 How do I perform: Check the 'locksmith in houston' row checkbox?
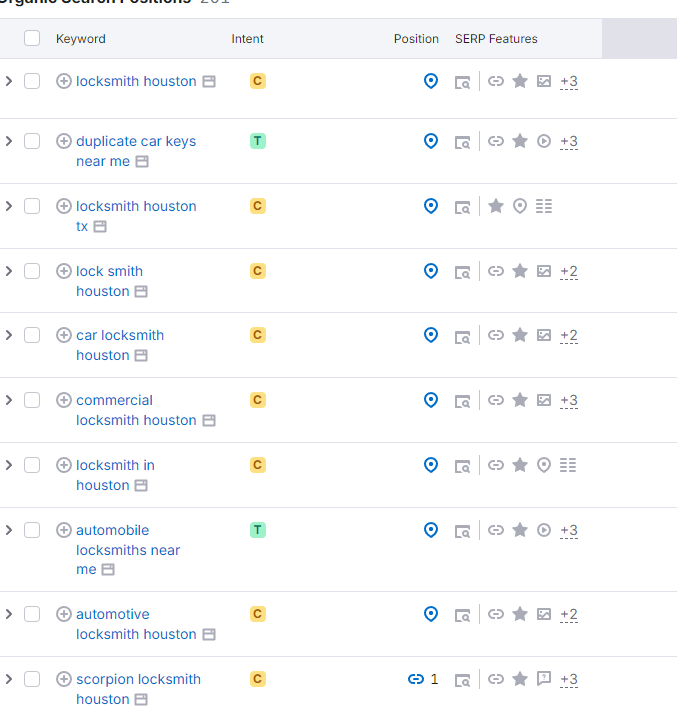point(32,465)
